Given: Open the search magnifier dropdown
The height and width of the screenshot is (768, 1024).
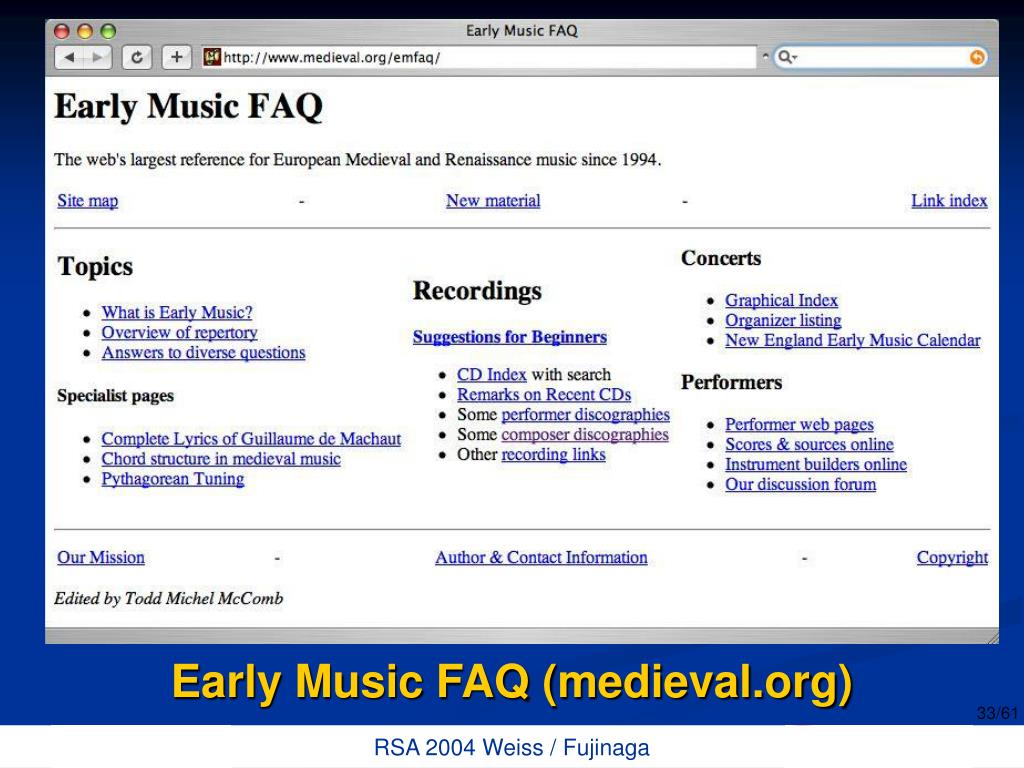Looking at the screenshot, I should click(x=788, y=57).
